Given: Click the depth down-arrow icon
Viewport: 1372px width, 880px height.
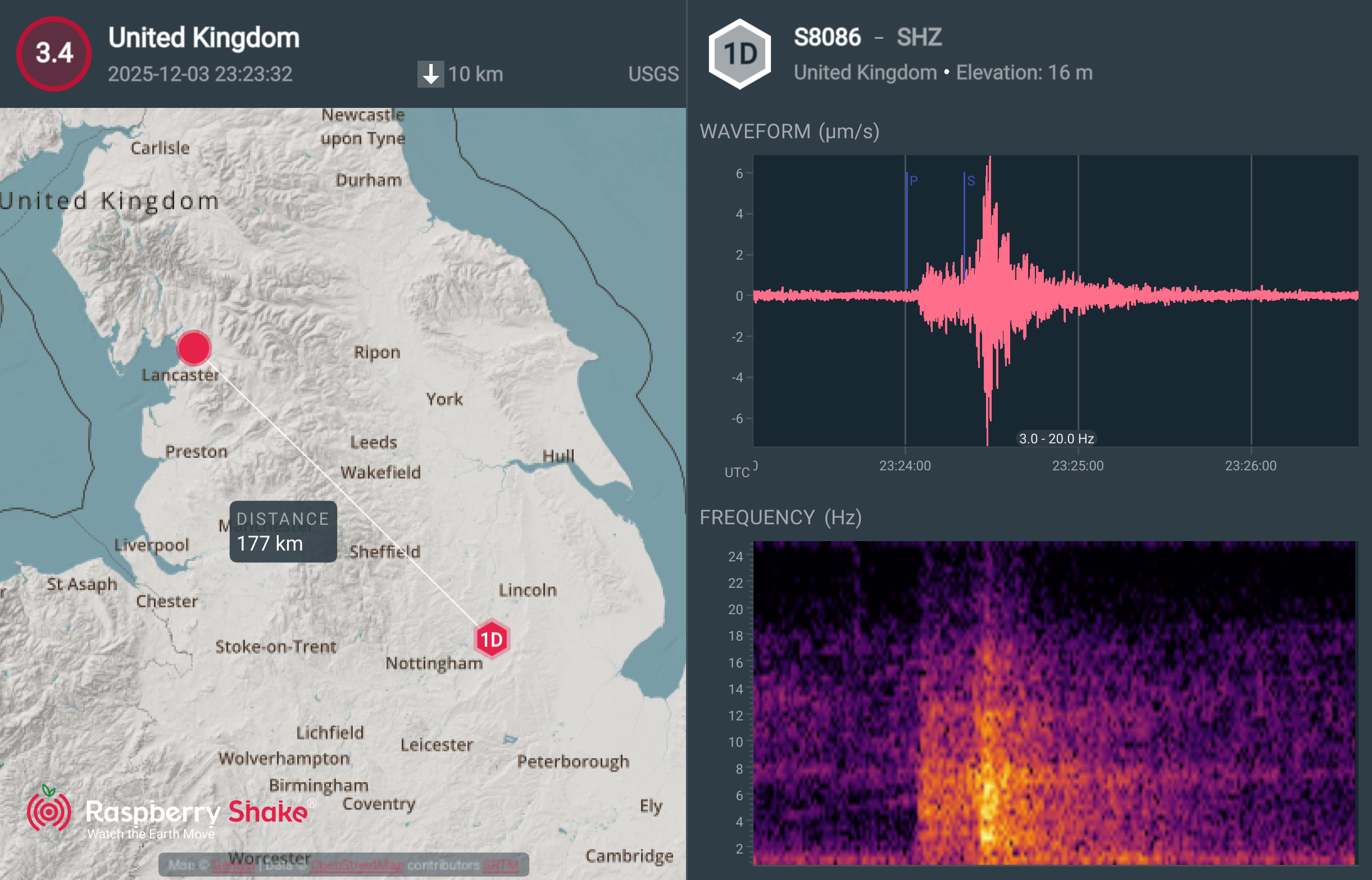Looking at the screenshot, I should click(430, 74).
